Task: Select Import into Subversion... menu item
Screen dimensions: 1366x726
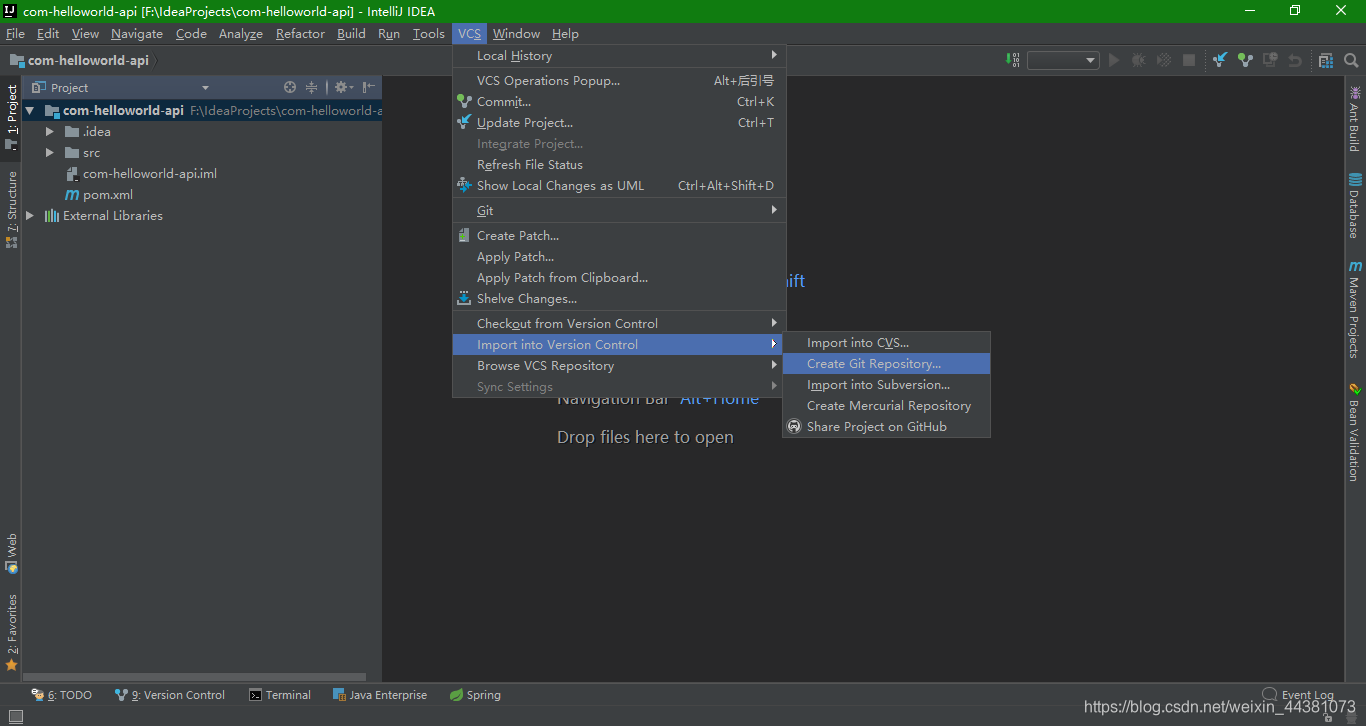Action: tap(886, 385)
